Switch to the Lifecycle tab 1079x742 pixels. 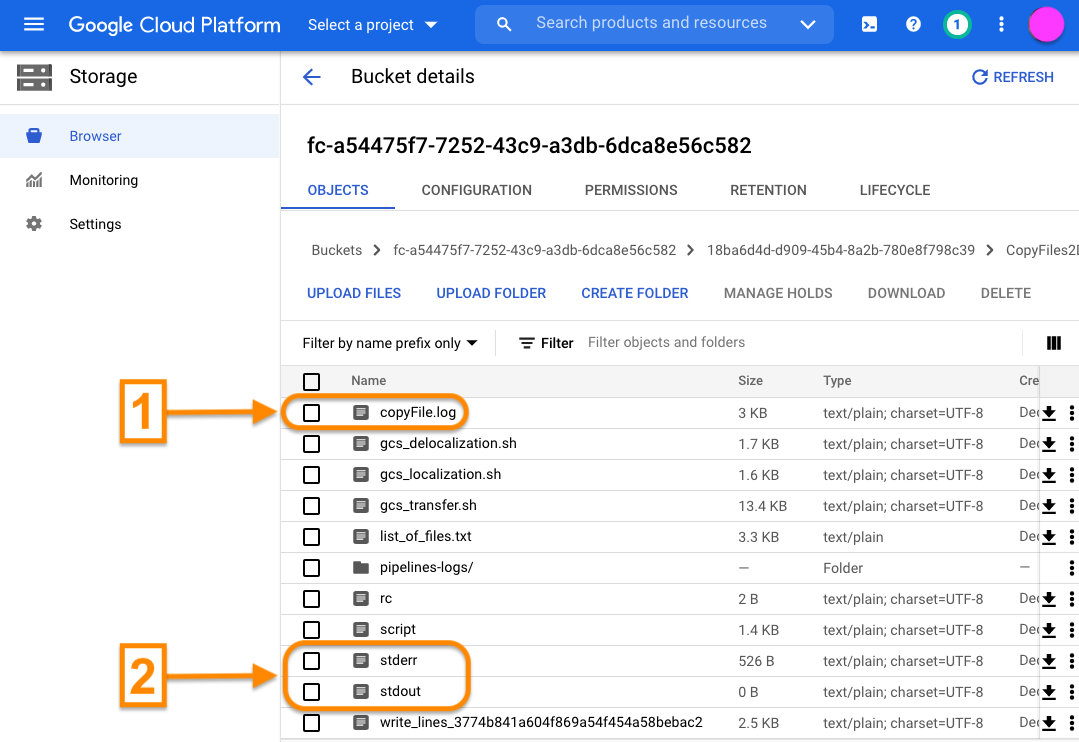pyautogui.click(x=895, y=190)
